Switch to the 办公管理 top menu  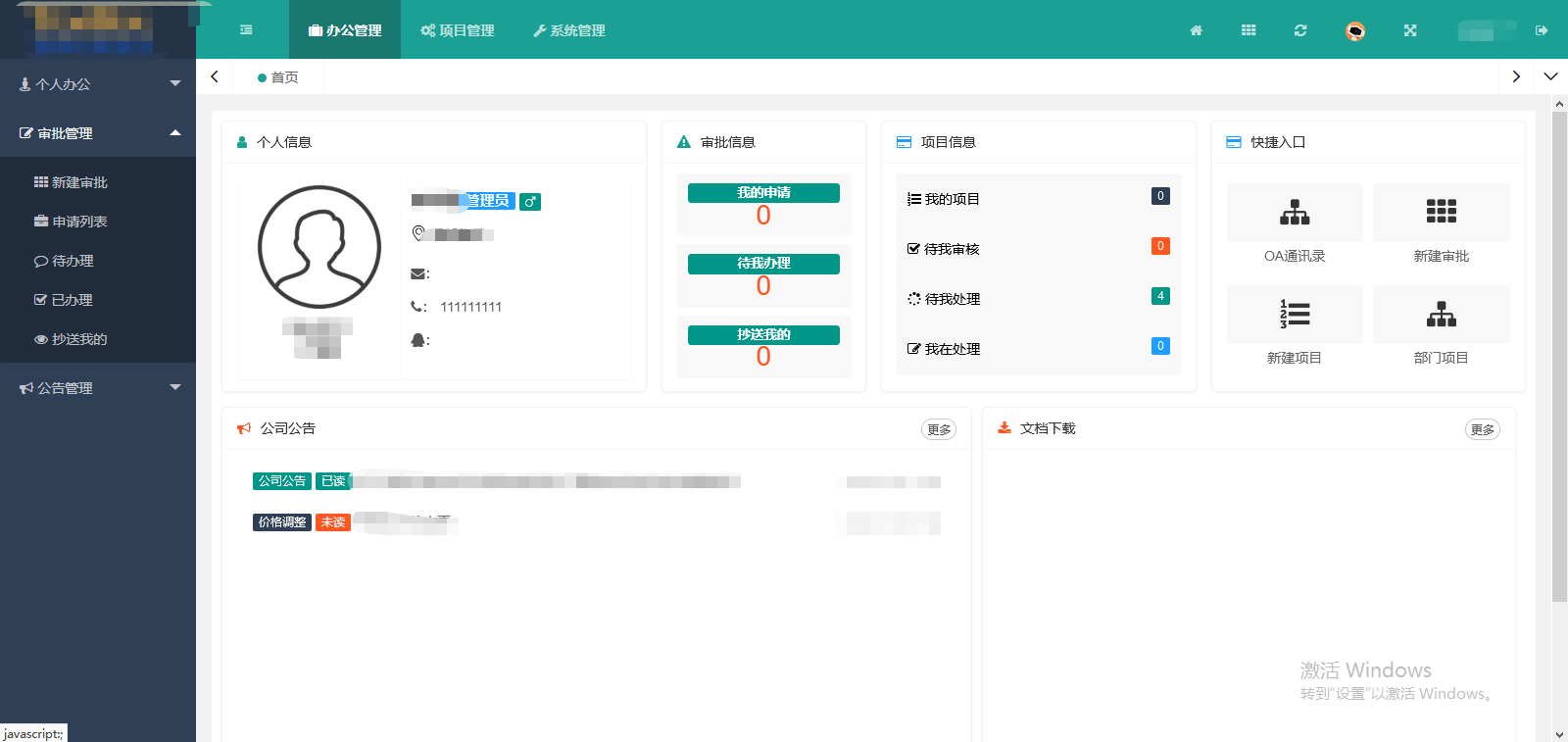345,30
